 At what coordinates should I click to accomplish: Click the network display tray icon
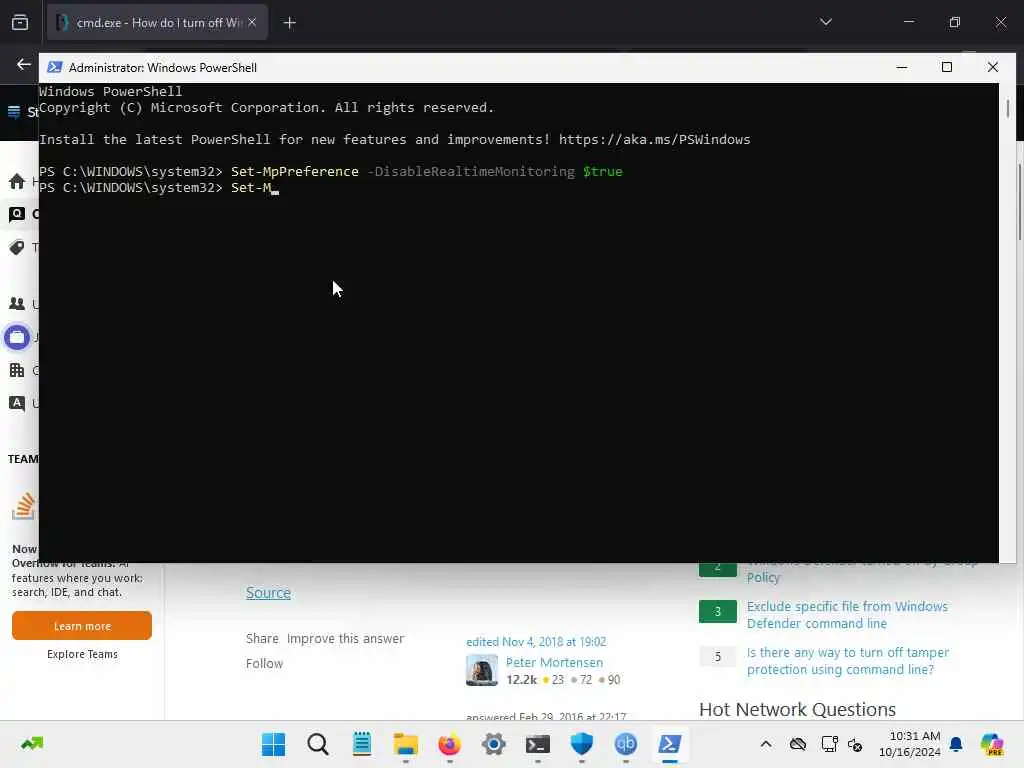point(829,744)
